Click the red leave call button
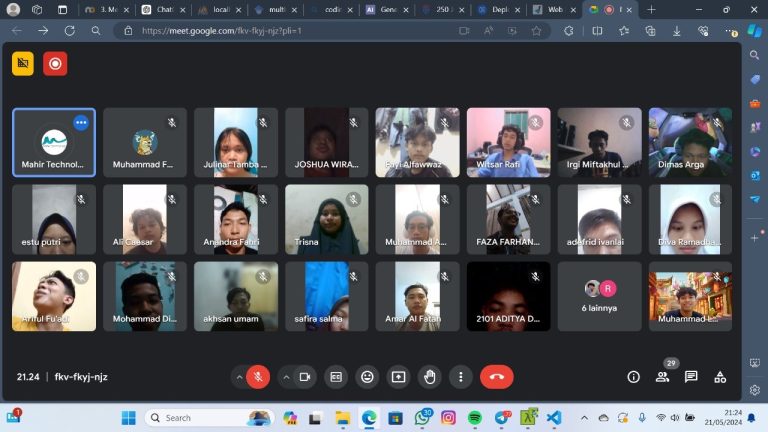Image resolution: width=768 pixels, height=432 pixels. tap(496, 377)
